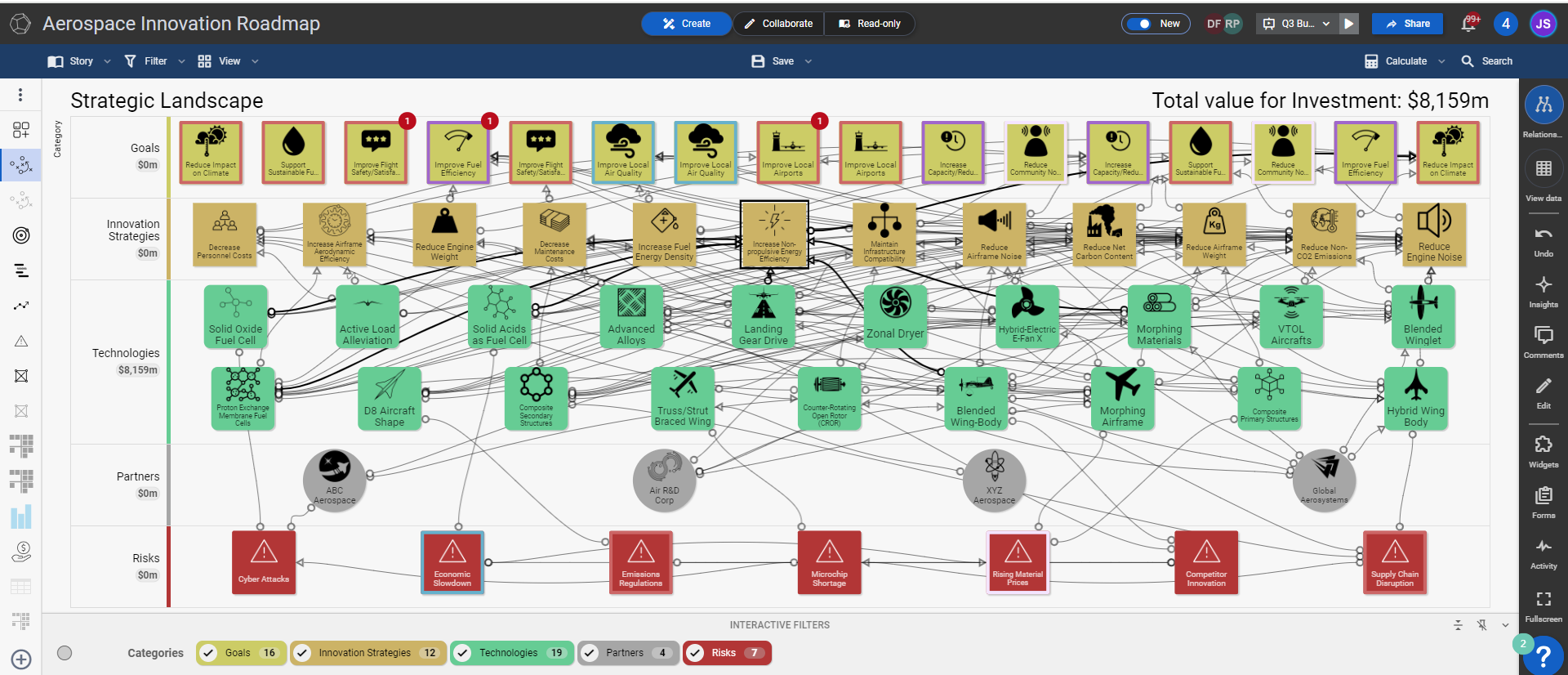Show the Activity pulse icon
This screenshot has width=1568, height=675.
[1543, 546]
